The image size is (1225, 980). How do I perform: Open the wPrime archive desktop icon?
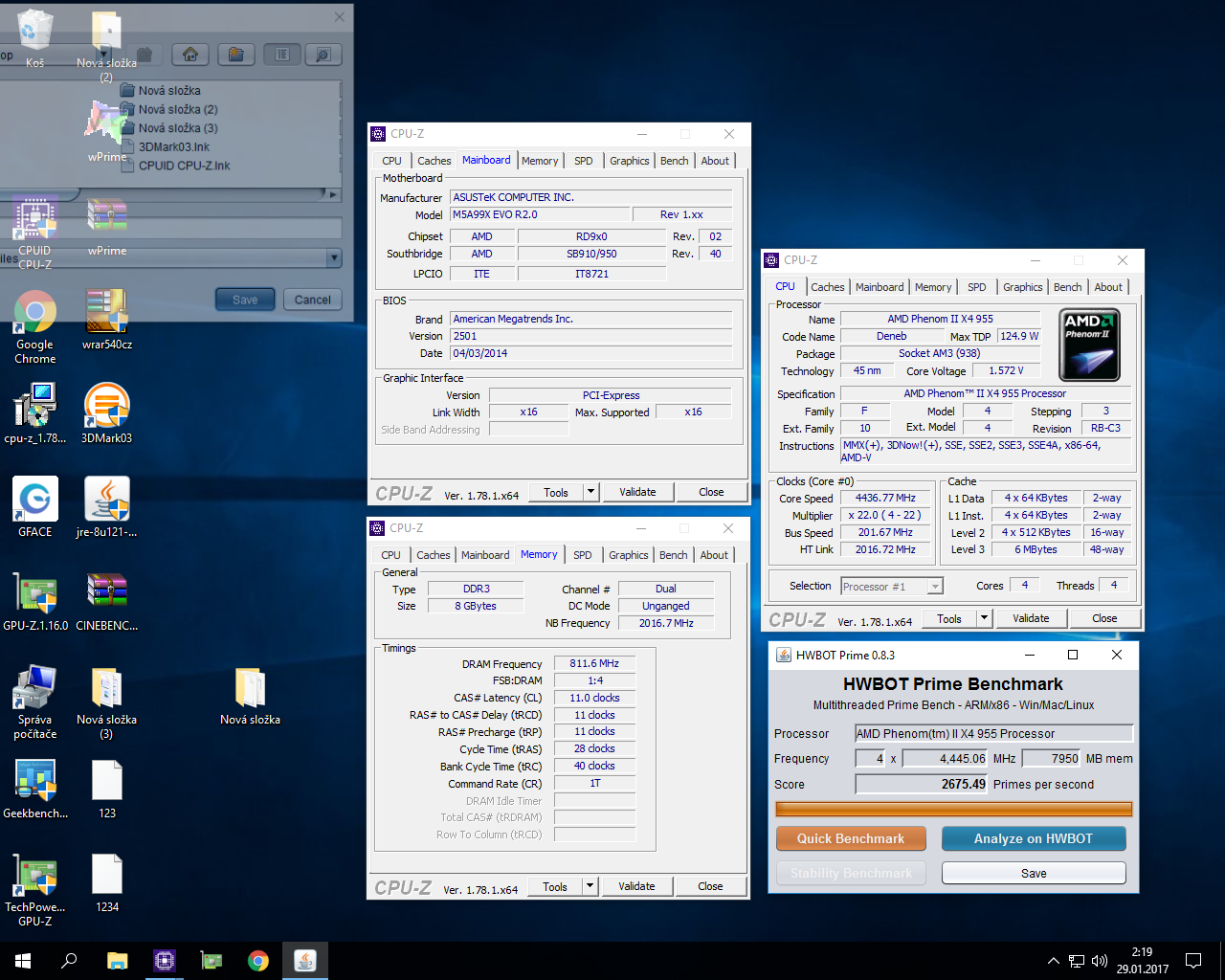[106, 226]
